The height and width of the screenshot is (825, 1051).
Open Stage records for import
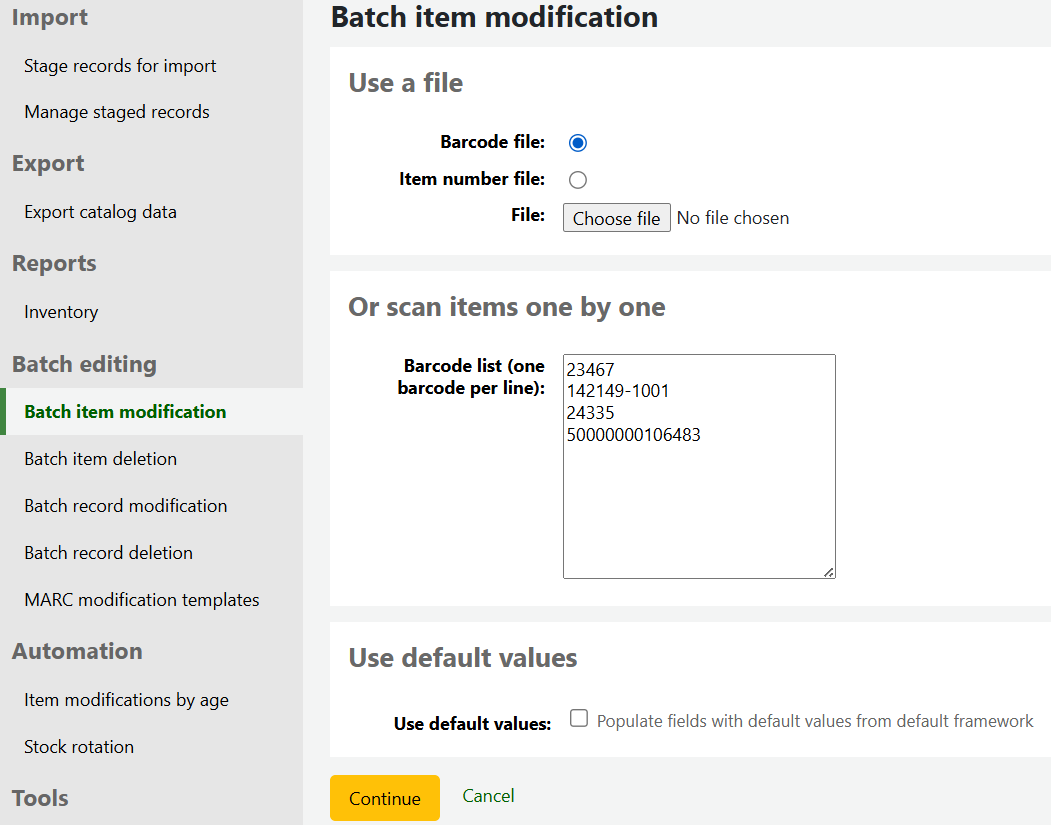coord(120,66)
